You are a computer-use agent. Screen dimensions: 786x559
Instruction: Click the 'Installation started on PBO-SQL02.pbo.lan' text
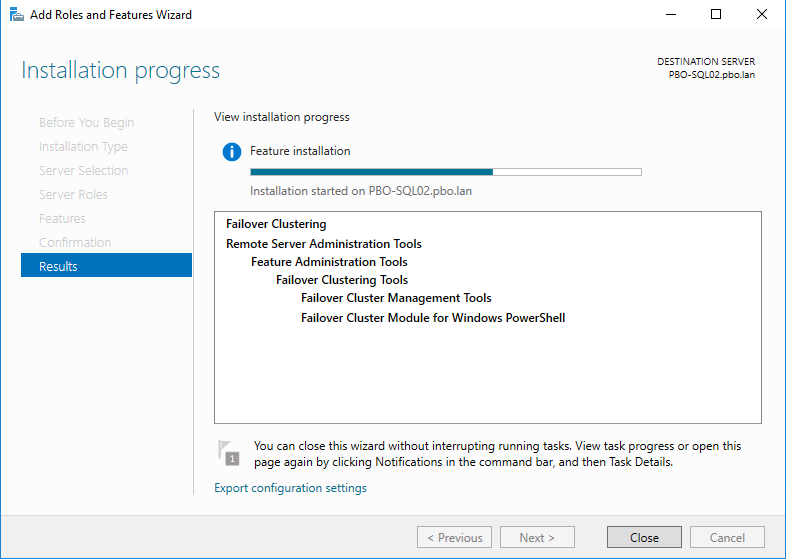click(361, 191)
